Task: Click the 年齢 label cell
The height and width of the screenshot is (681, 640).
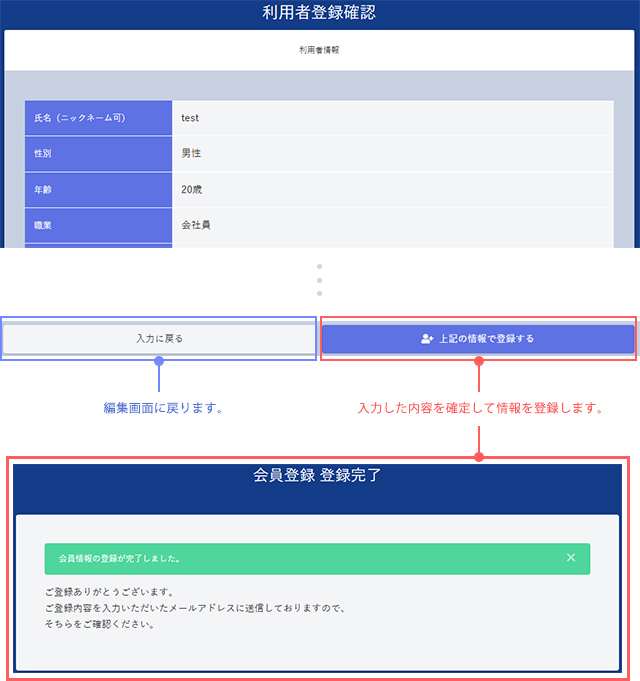Action: tap(99, 190)
